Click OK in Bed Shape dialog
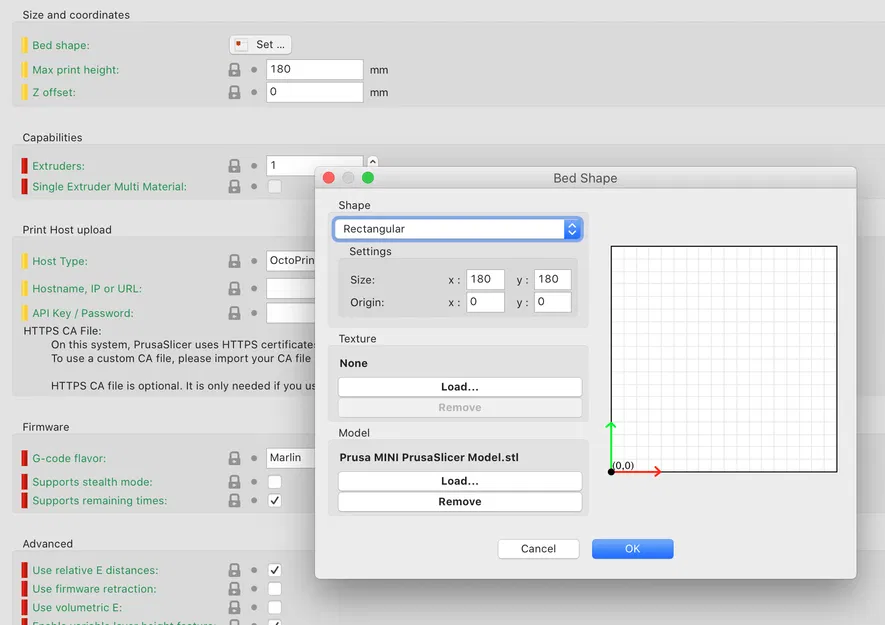 632,549
